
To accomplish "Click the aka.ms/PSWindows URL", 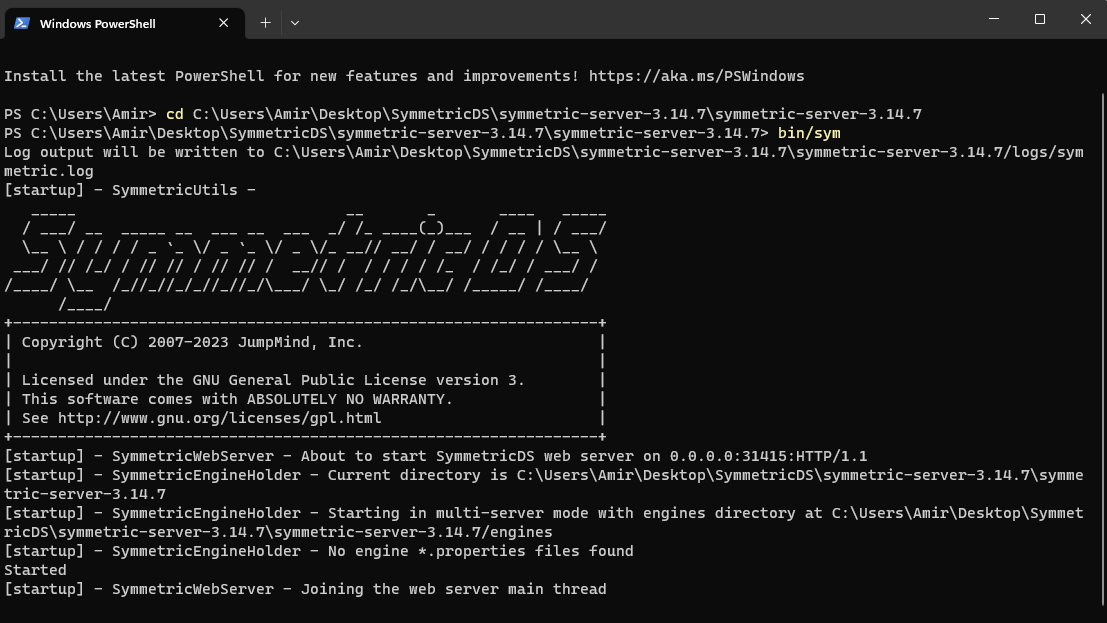I will click(696, 76).
